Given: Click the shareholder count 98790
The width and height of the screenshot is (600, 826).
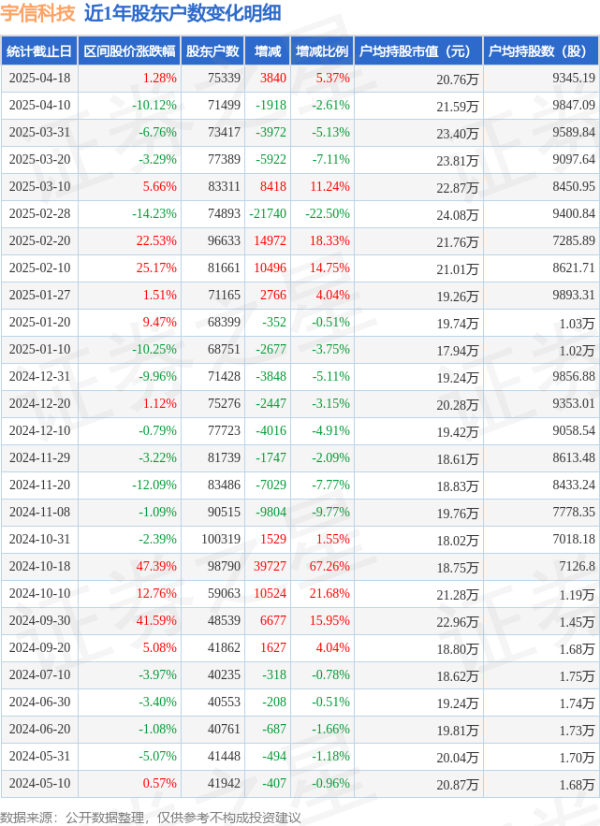Looking at the screenshot, I should coord(224,566).
